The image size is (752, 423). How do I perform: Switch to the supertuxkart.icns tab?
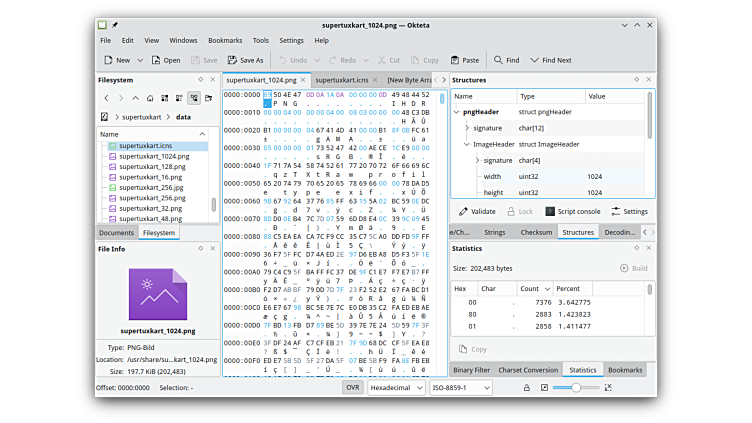coord(342,79)
